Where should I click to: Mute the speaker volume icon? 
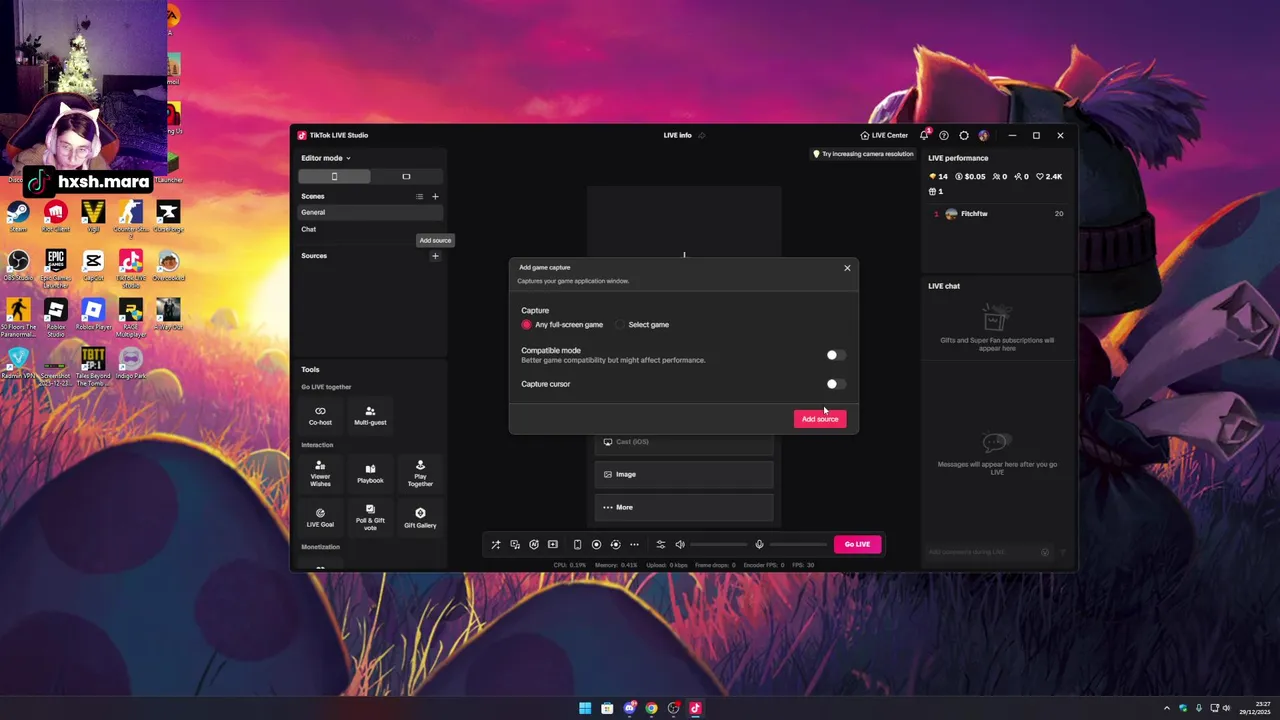click(x=680, y=544)
